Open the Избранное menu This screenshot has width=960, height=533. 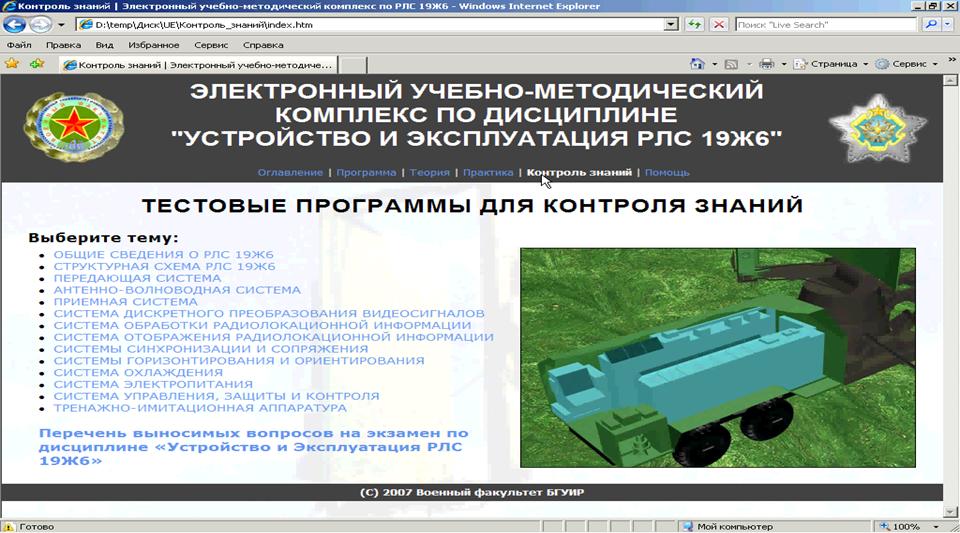coord(152,45)
